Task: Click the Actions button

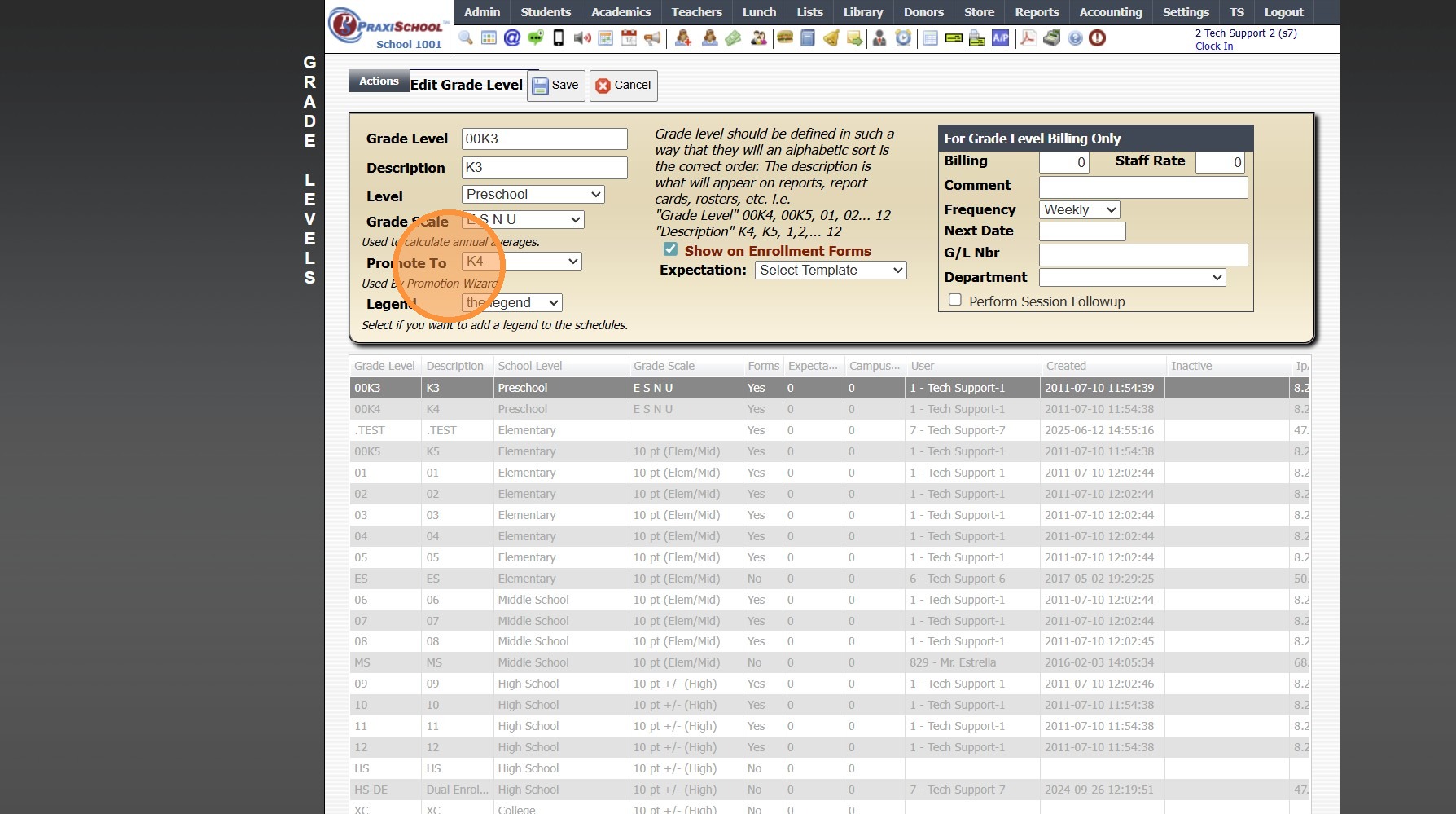Action: tap(379, 81)
